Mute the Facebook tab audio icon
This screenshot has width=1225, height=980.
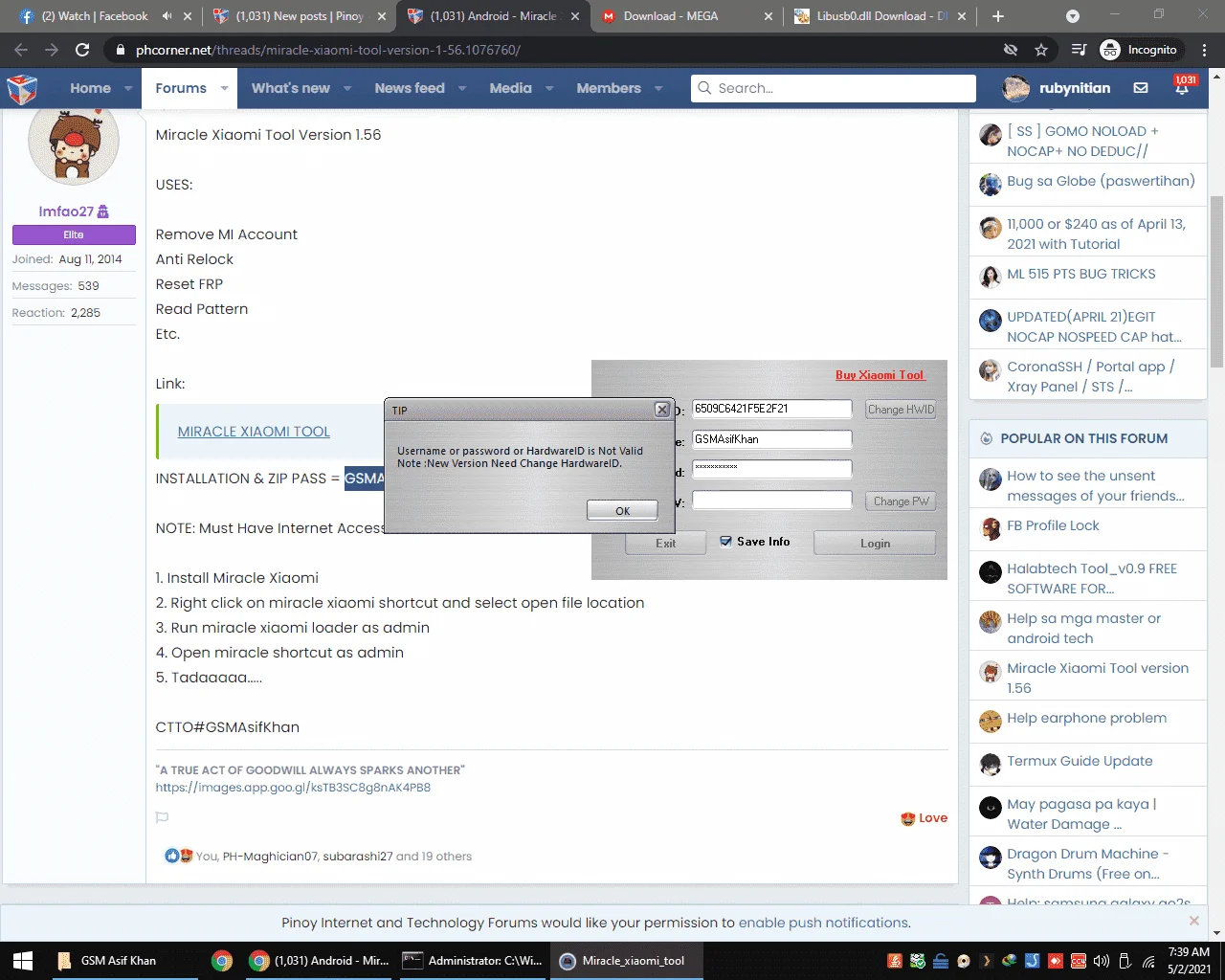pyautogui.click(x=167, y=16)
